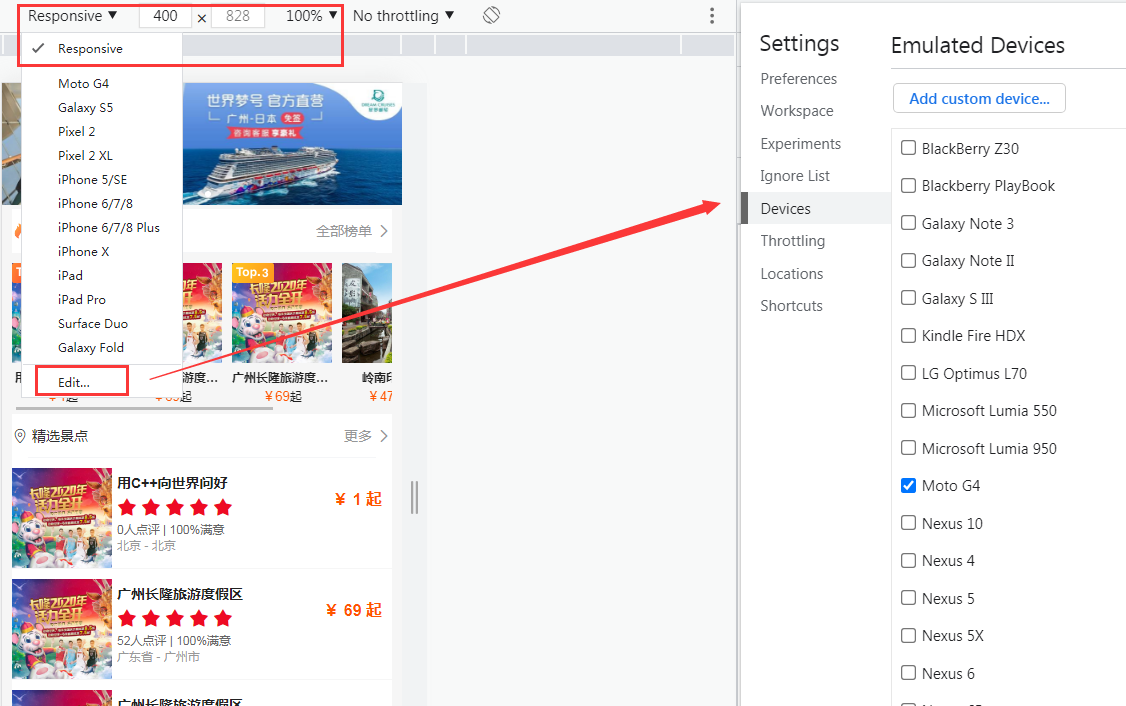1126x706 pixels.
Task: Open the Shortcuts settings section
Action: pyautogui.click(x=791, y=306)
